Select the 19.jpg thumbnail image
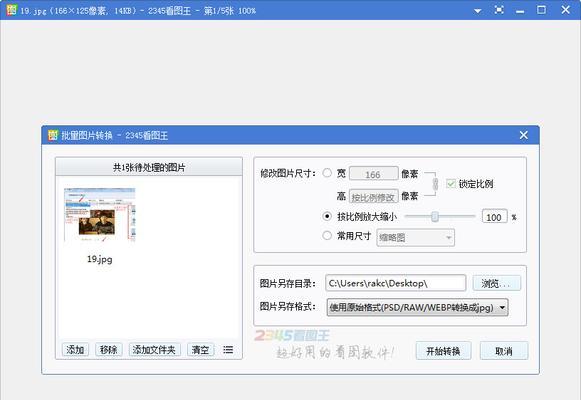 pyautogui.click(x=99, y=215)
